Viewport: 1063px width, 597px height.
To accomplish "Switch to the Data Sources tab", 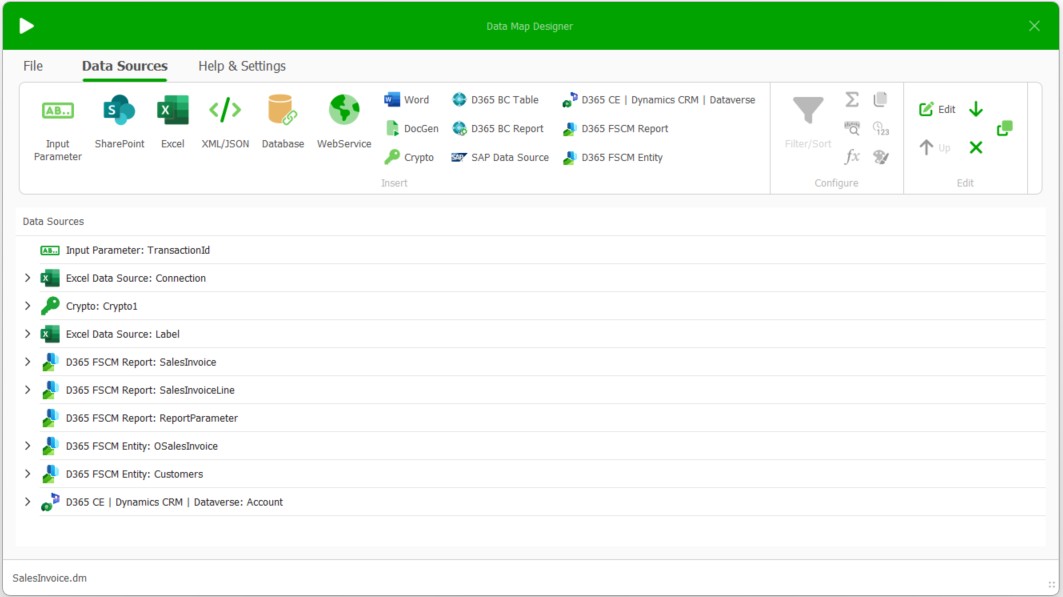I will (124, 65).
